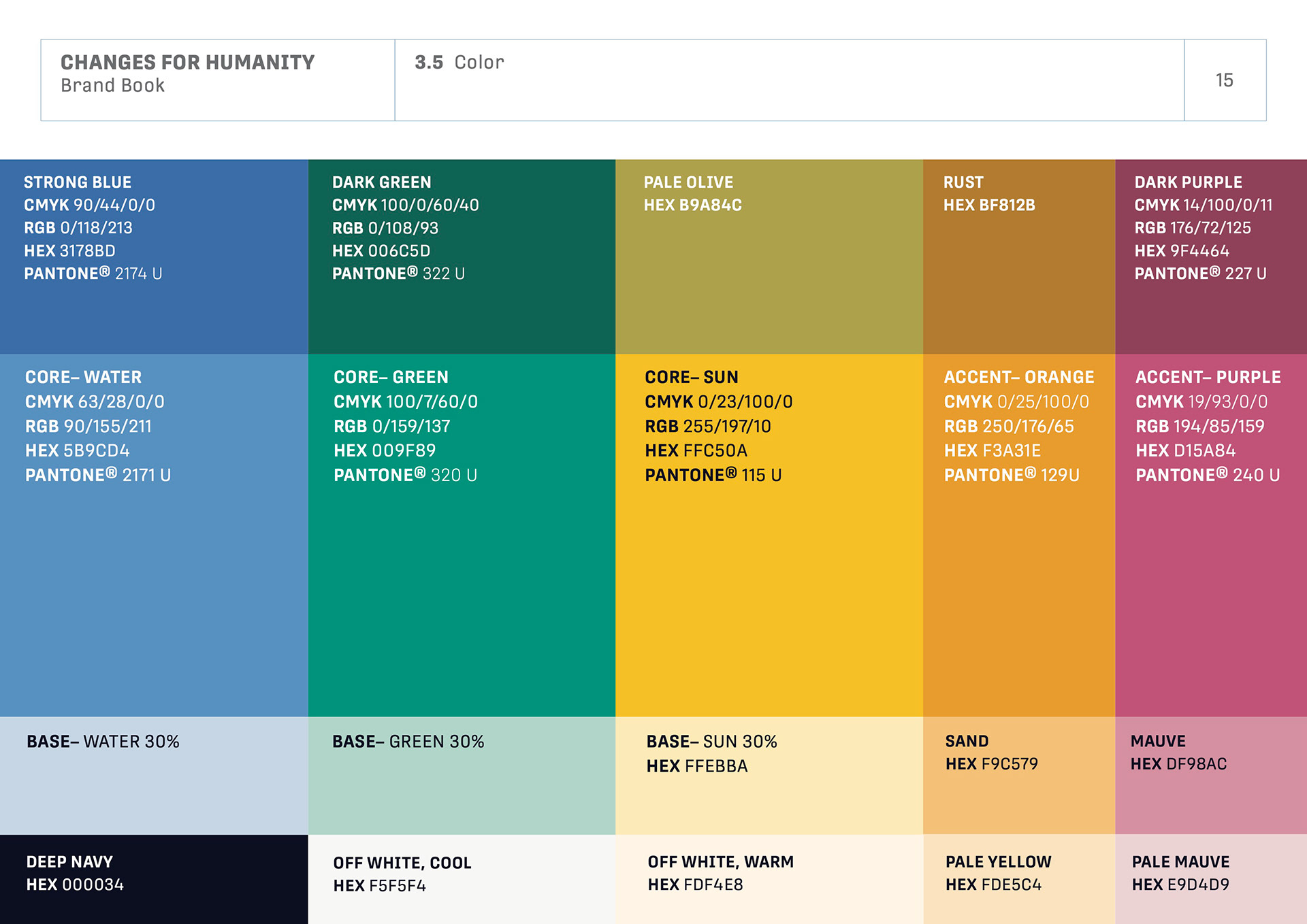Click the text HEX FDE5C4

coord(993,885)
